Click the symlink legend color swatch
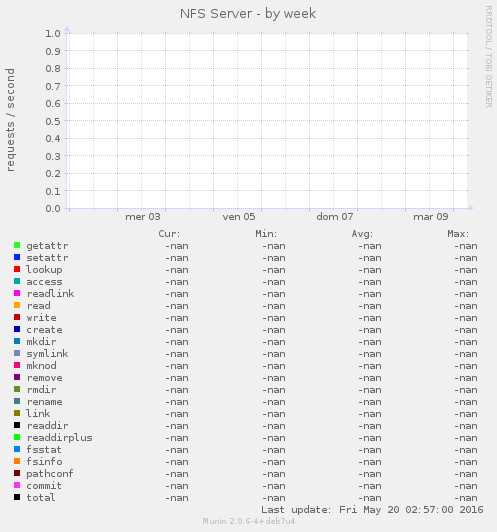This screenshot has height=532, width=497. pos(17,353)
